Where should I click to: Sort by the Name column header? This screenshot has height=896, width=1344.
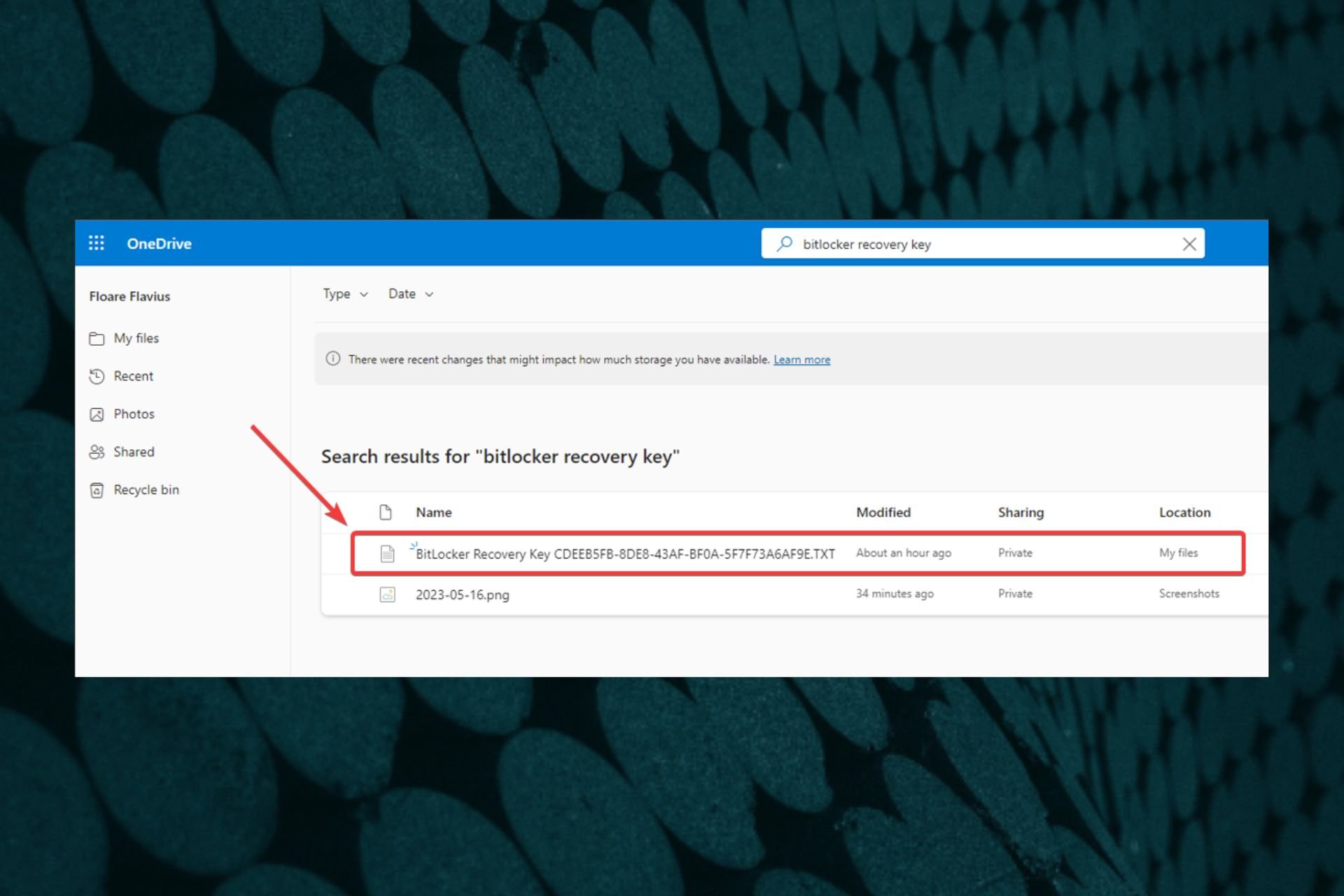click(x=433, y=512)
